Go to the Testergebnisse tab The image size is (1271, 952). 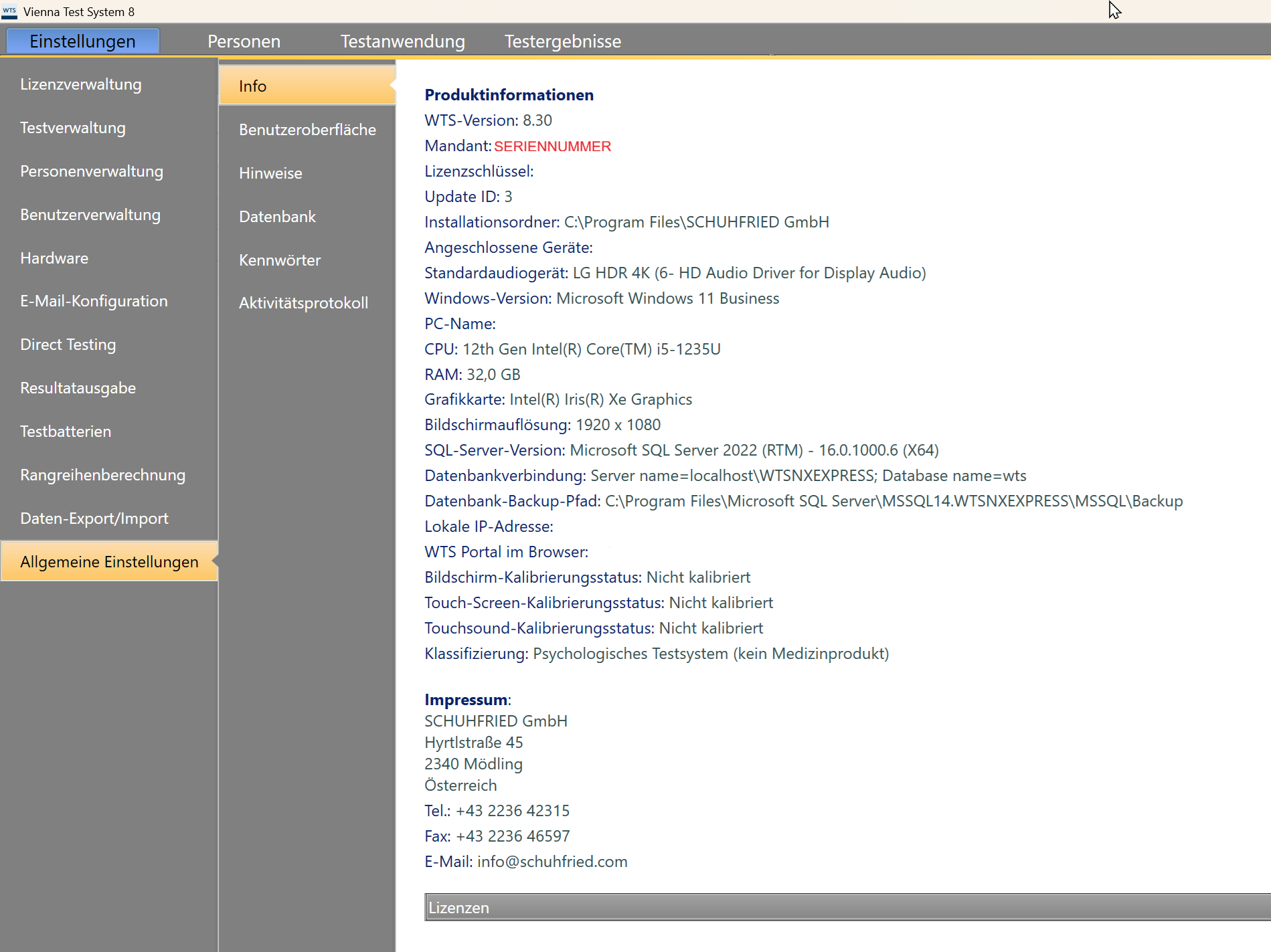tap(562, 41)
